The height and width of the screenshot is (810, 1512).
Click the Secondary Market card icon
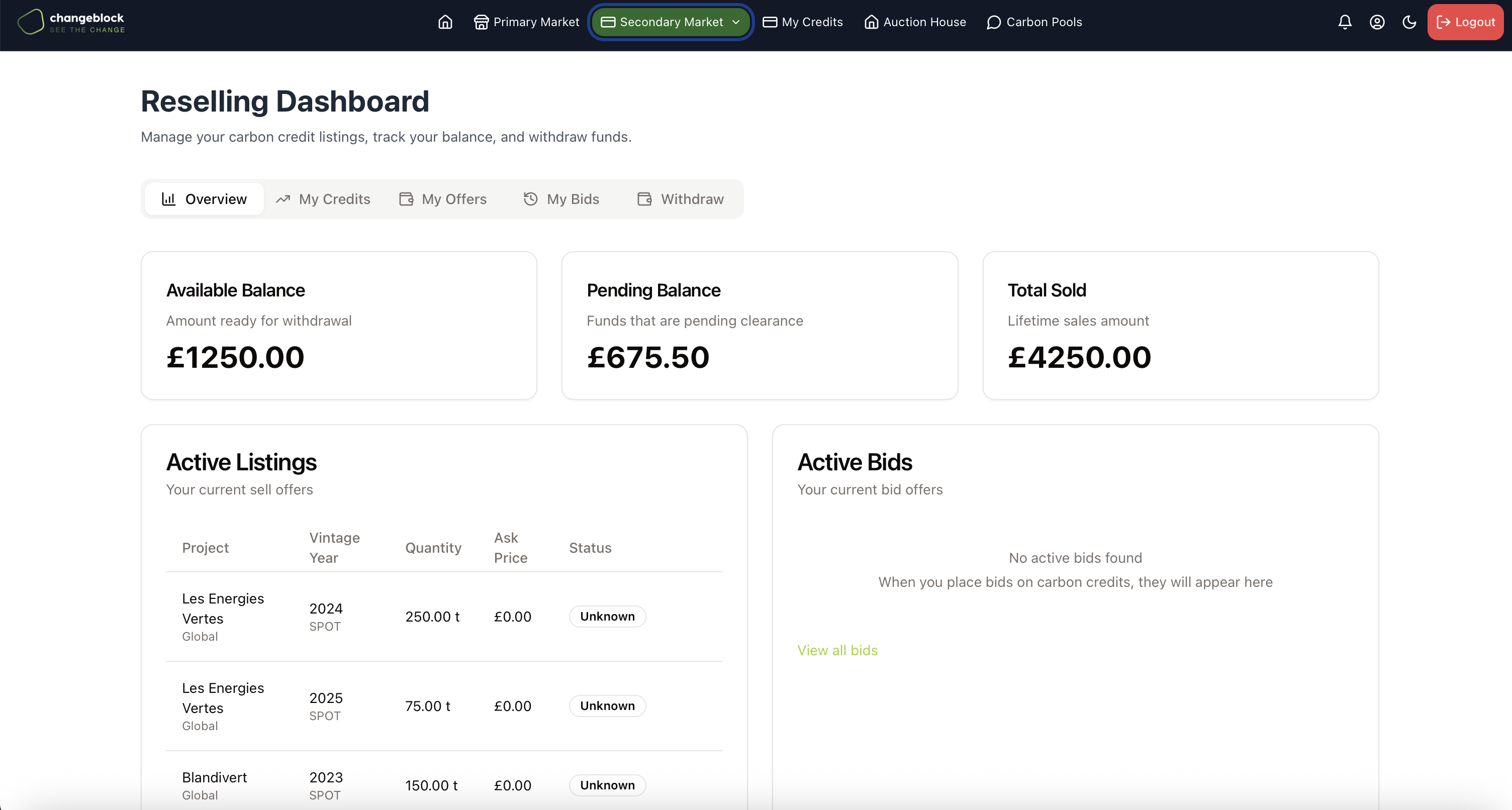coord(608,22)
